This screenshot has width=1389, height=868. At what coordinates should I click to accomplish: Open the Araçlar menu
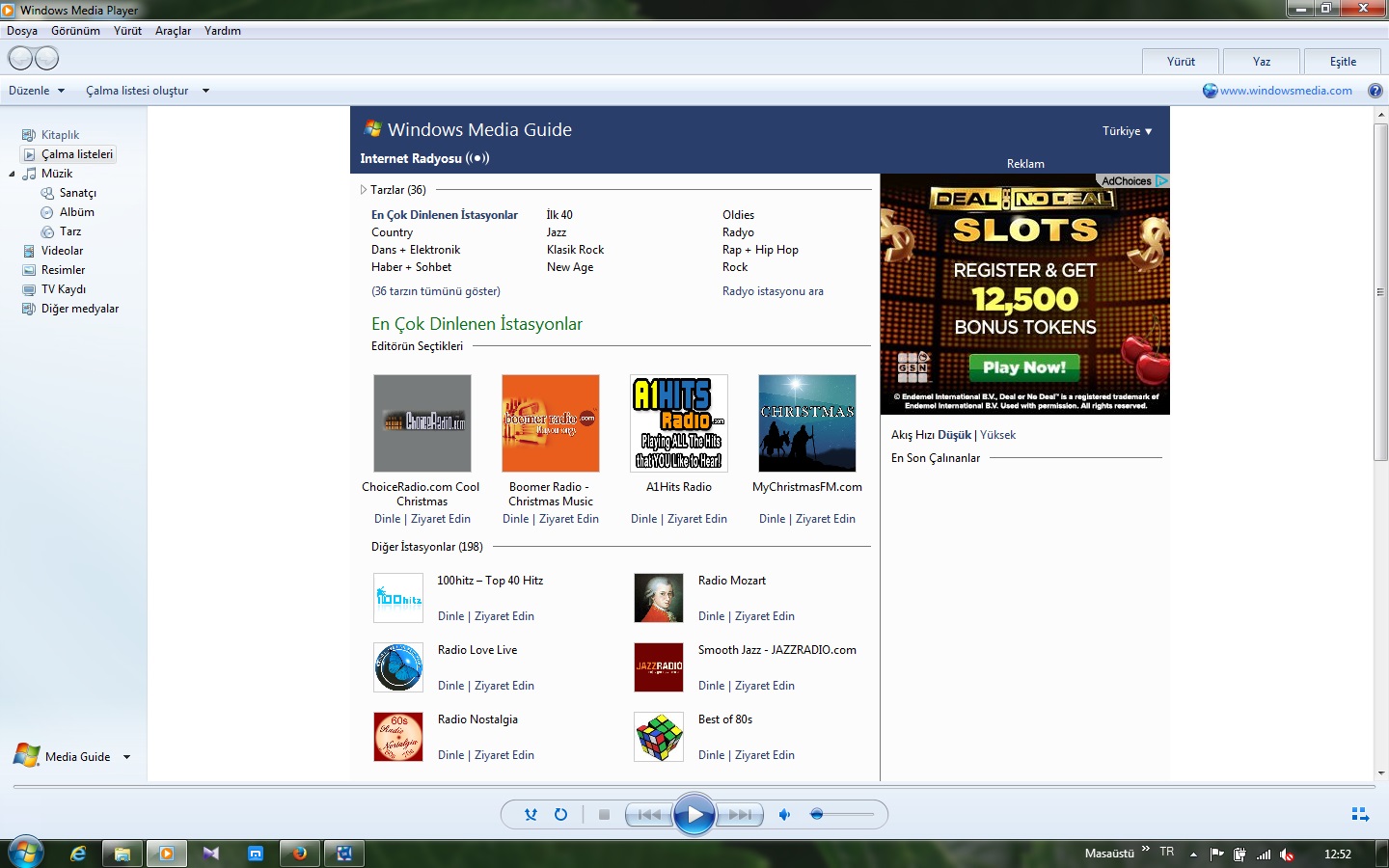(173, 31)
